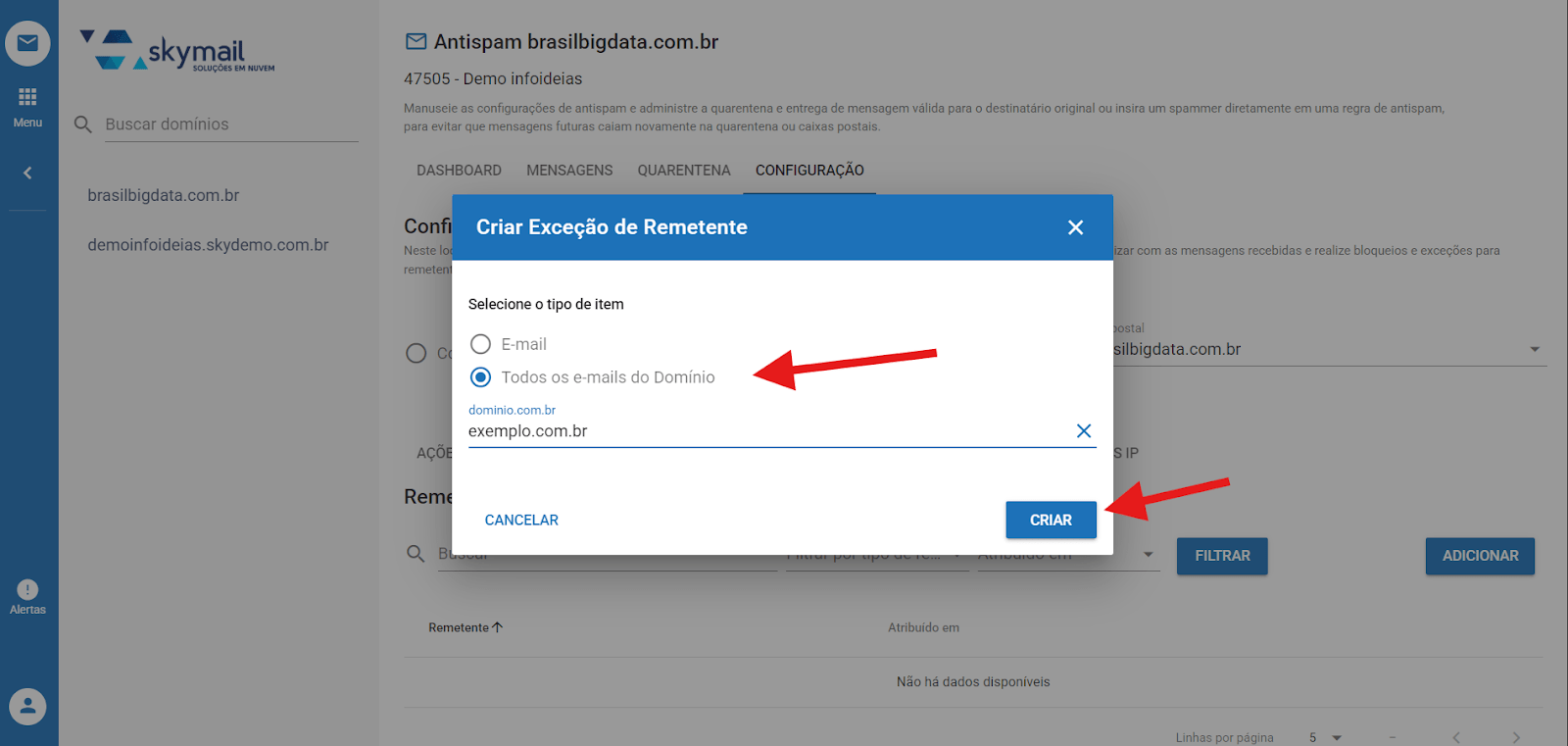Viewport: 1568px width, 746px height.
Task: Click the CANCELAR button
Action: (x=521, y=521)
